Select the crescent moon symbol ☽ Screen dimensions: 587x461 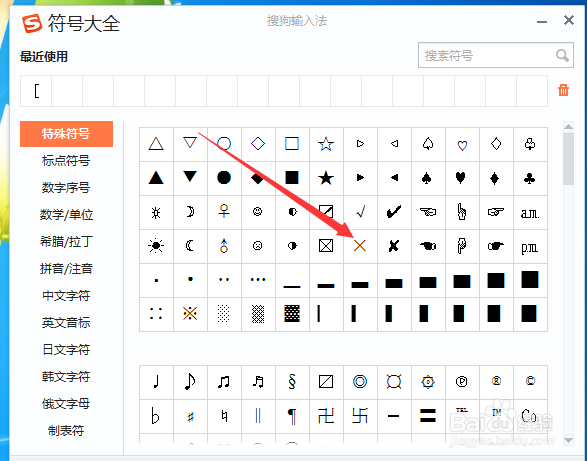point(190,212)
